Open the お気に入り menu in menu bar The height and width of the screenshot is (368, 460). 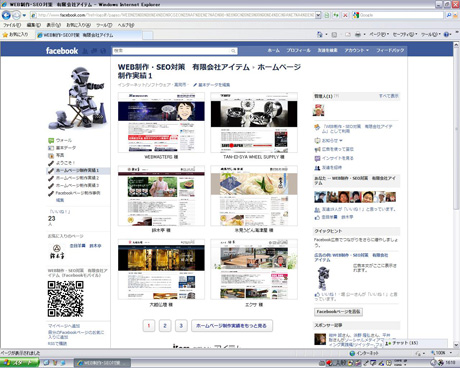click(x=78, y=25)
